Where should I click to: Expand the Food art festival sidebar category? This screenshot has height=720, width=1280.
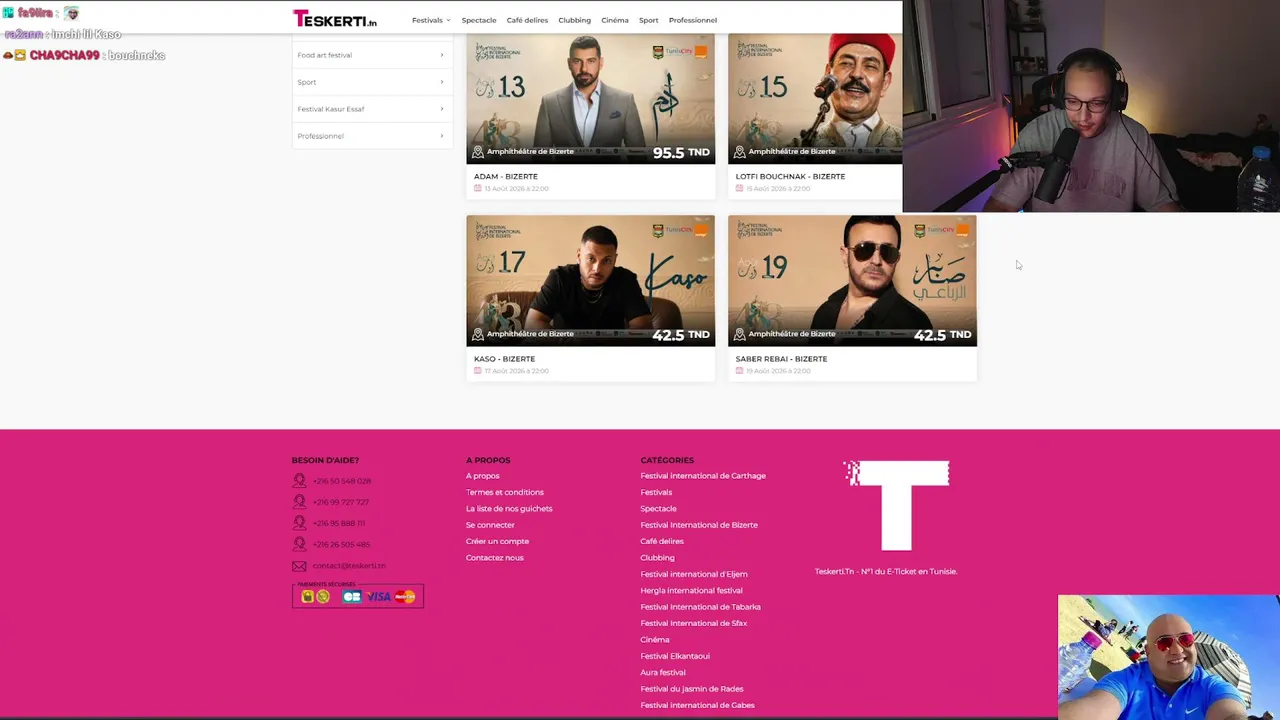pyautogui.click(x=370, y=55)
